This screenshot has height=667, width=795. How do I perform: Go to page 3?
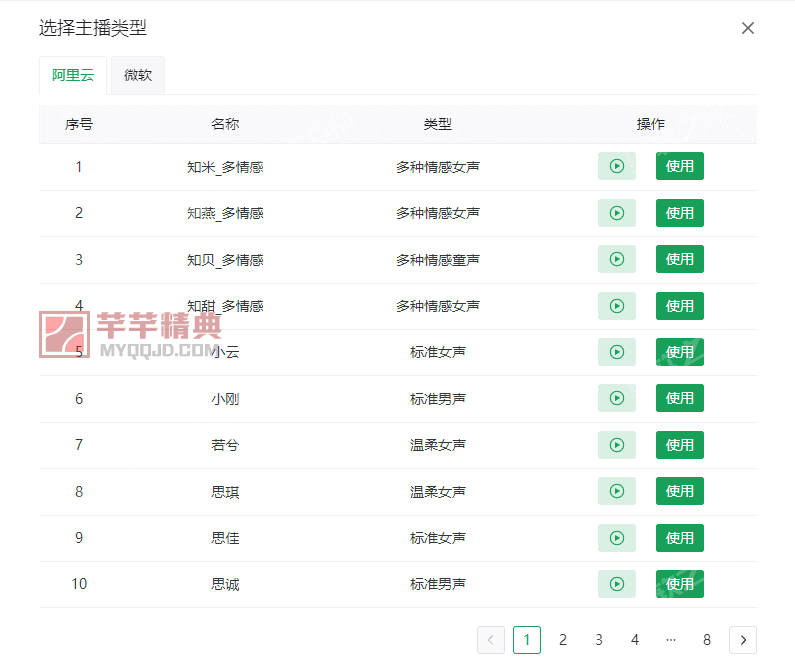[x=599, y=640]
